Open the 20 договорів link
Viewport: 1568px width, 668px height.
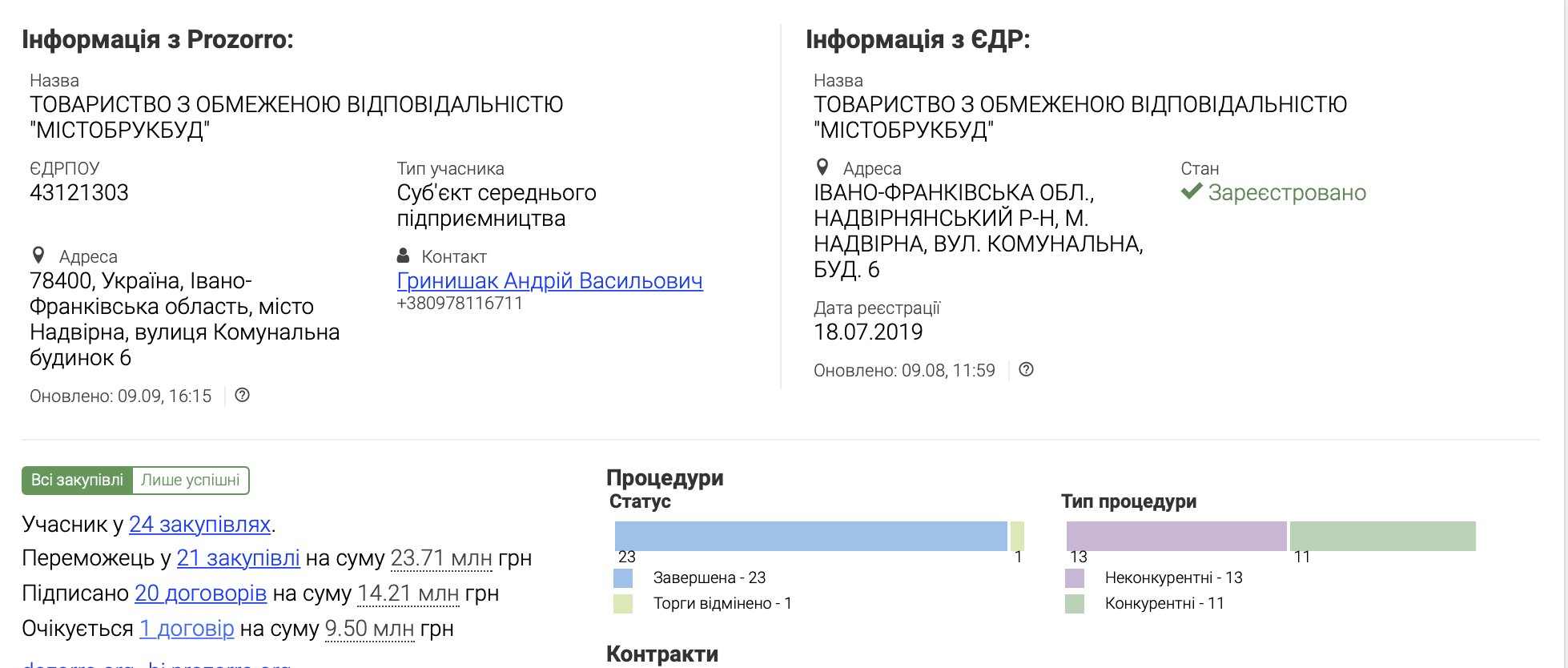point(200,593)
